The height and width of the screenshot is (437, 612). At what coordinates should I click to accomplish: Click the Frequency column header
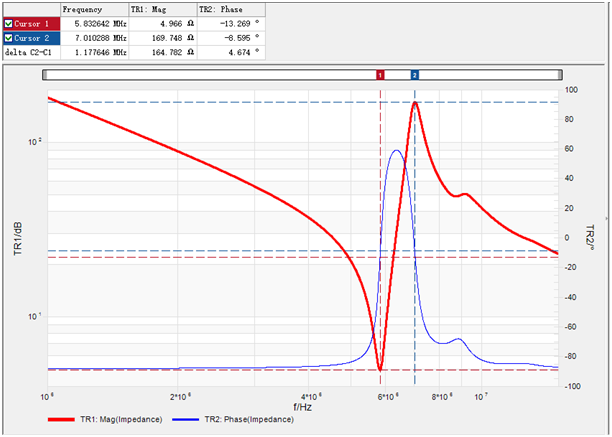[82, 8]
